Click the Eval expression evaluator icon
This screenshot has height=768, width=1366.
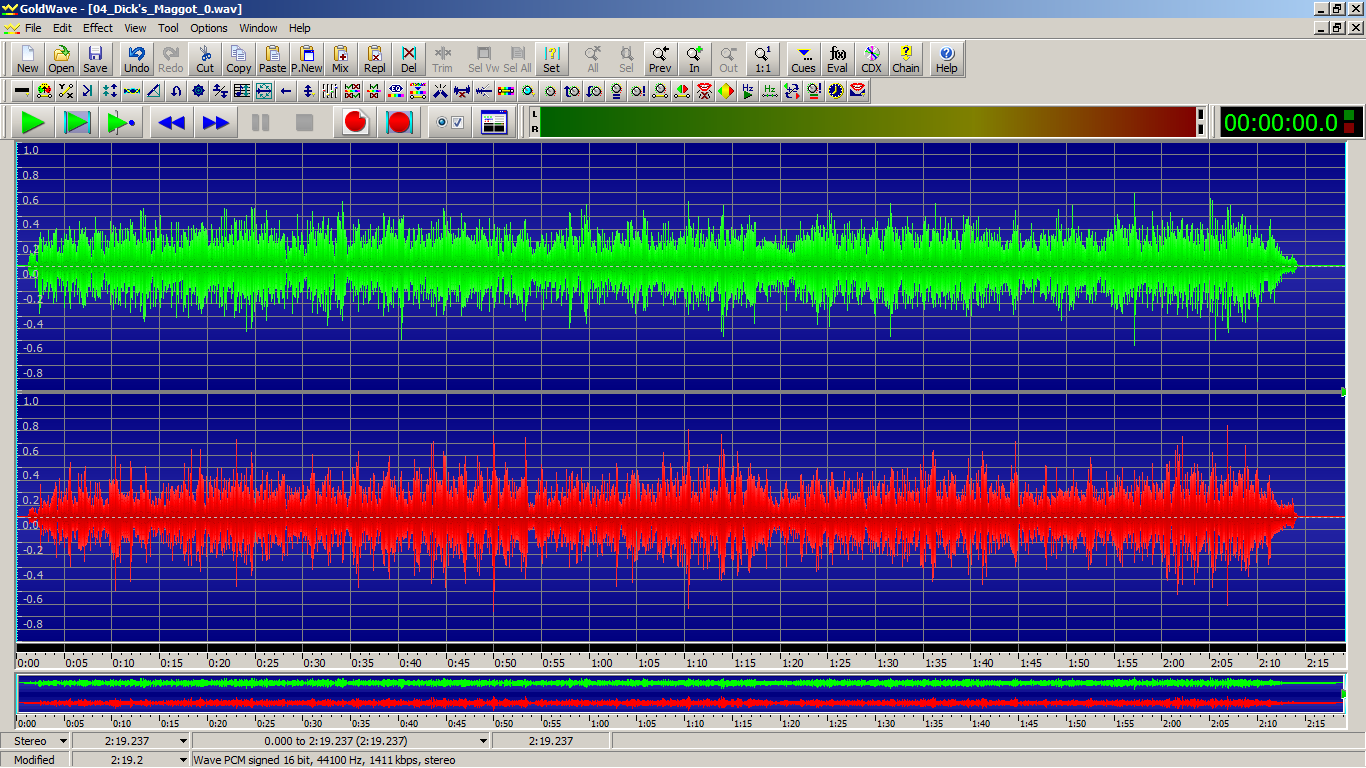tap(837, 60)
